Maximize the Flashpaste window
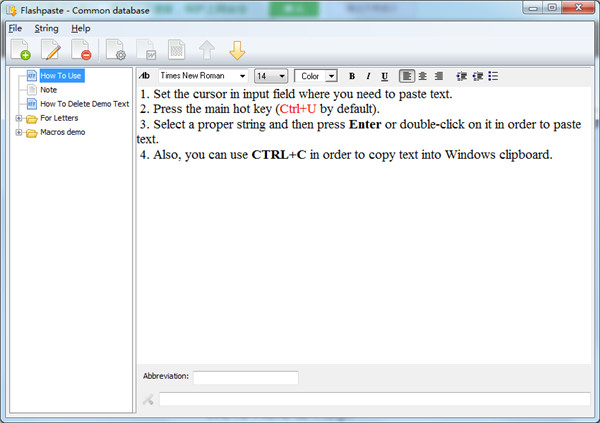This screenshot has height=423, width=600. [552, 8]
